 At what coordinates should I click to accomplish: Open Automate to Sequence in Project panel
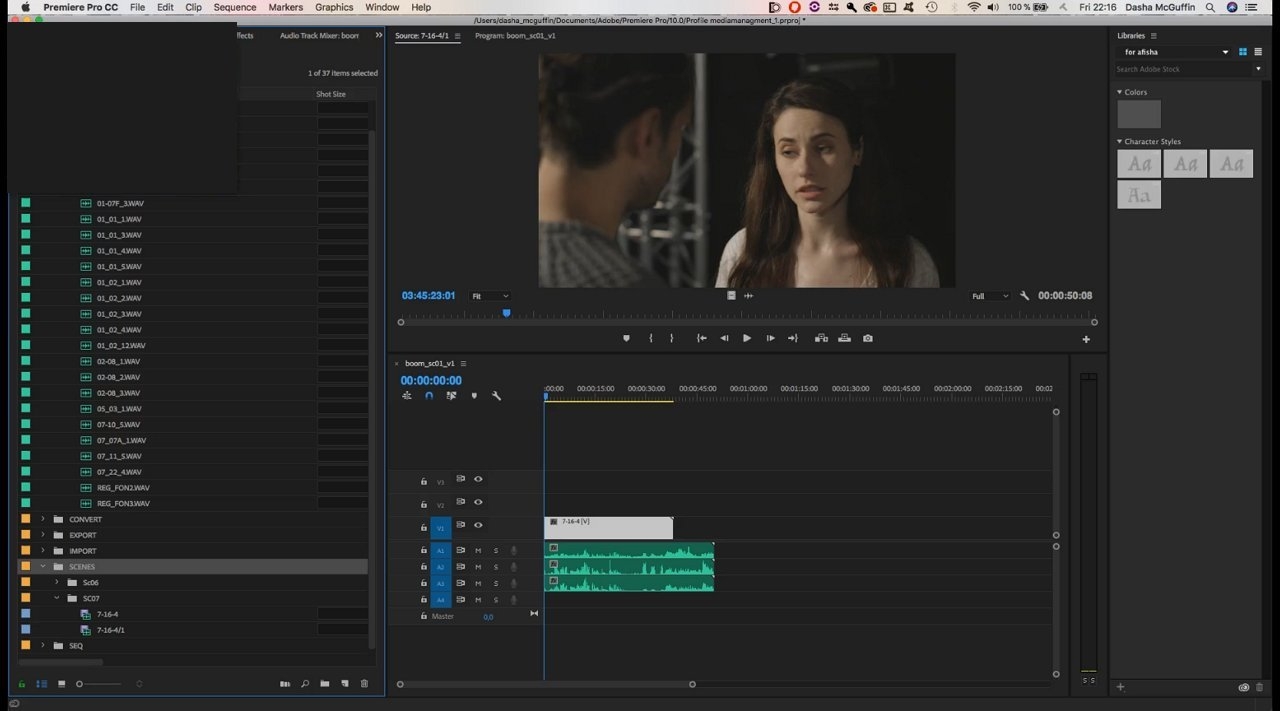click(x=285, y=684)
